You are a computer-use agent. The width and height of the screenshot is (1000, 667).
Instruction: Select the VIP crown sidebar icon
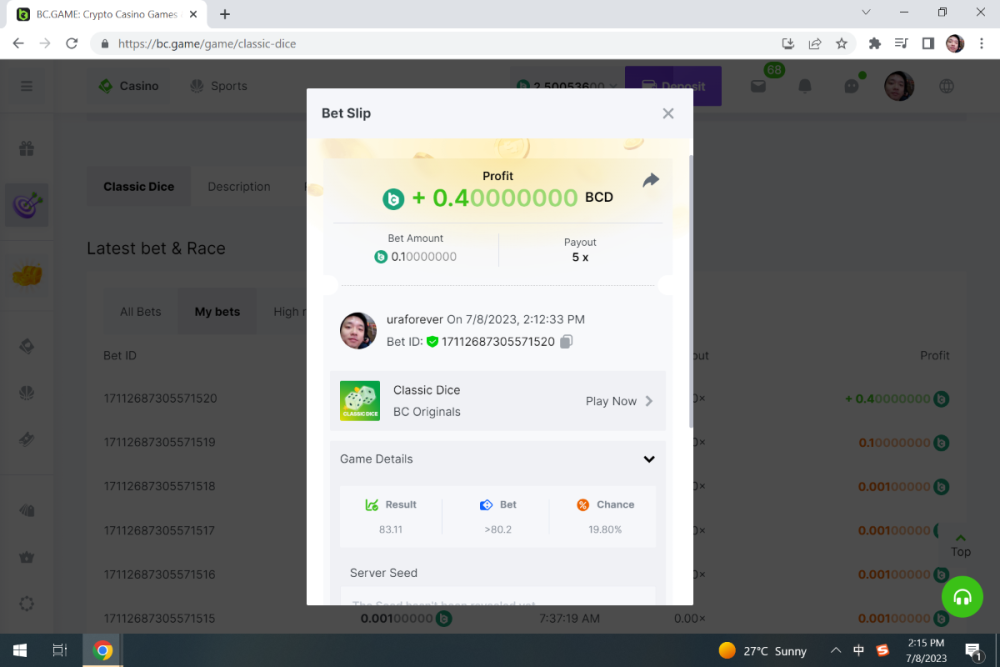[26, 557]
